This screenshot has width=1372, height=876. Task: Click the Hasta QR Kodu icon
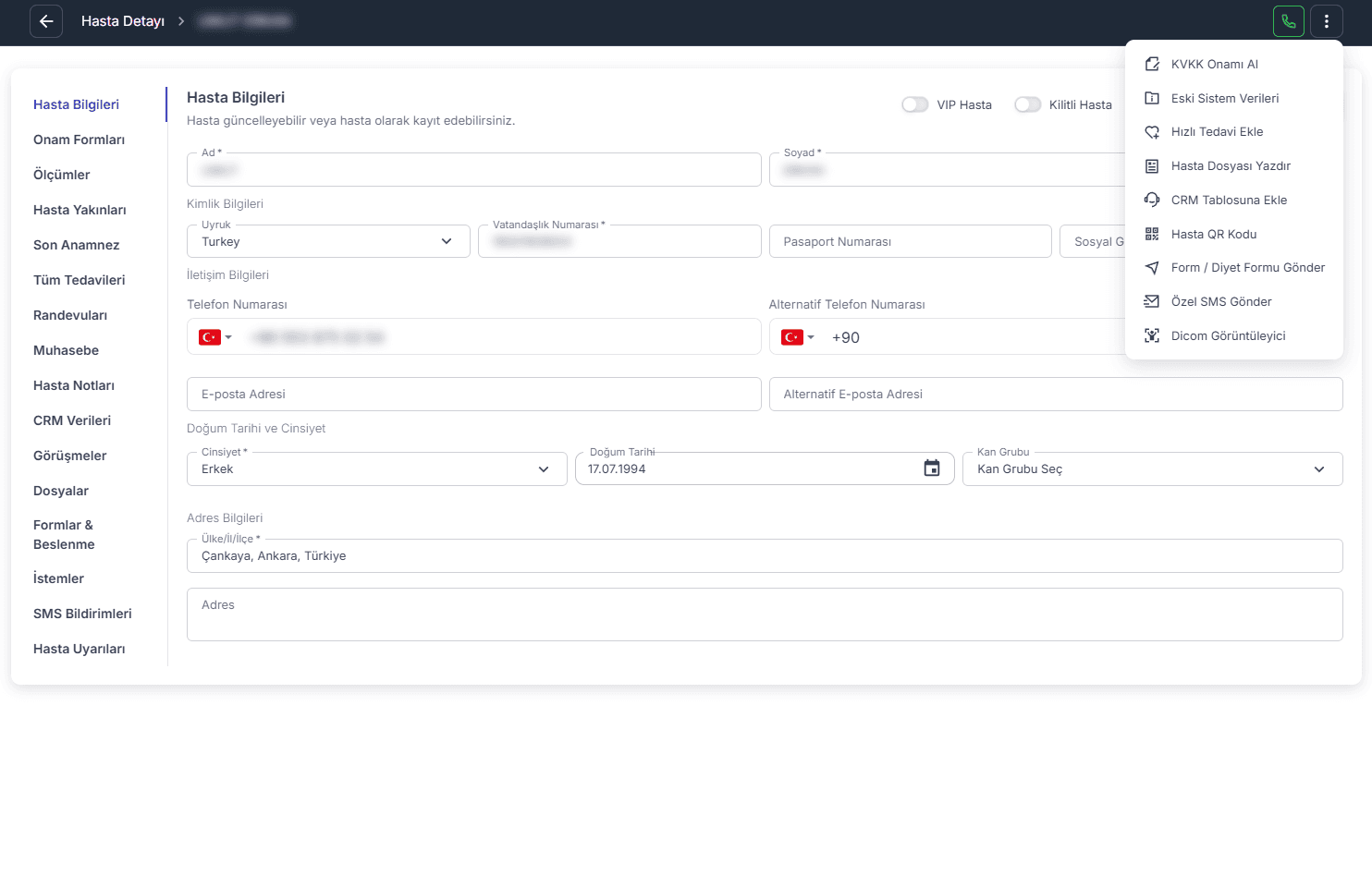tap(1152, 234)
